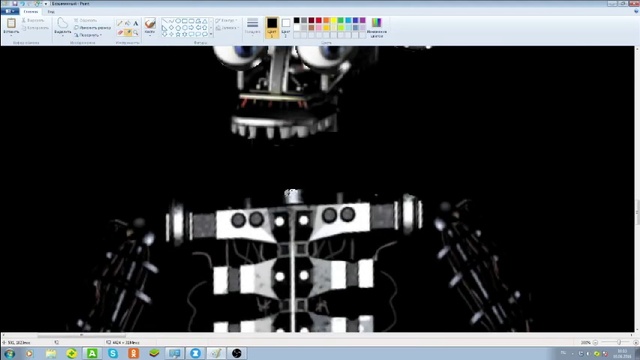Click the Cut (Вырезать) button

33,20
